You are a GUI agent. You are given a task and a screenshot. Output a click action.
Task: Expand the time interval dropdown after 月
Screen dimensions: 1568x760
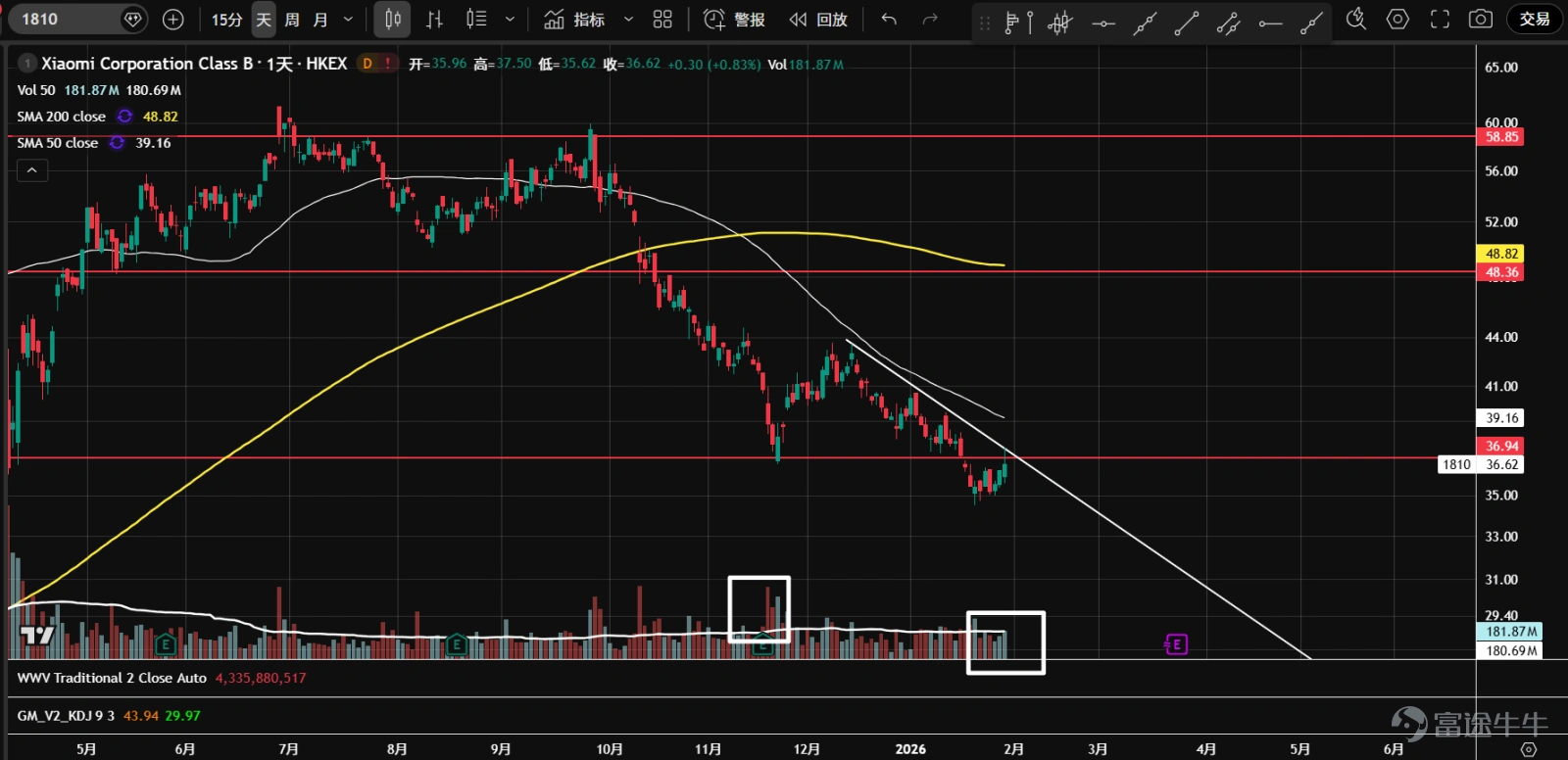tap(348, 20)
